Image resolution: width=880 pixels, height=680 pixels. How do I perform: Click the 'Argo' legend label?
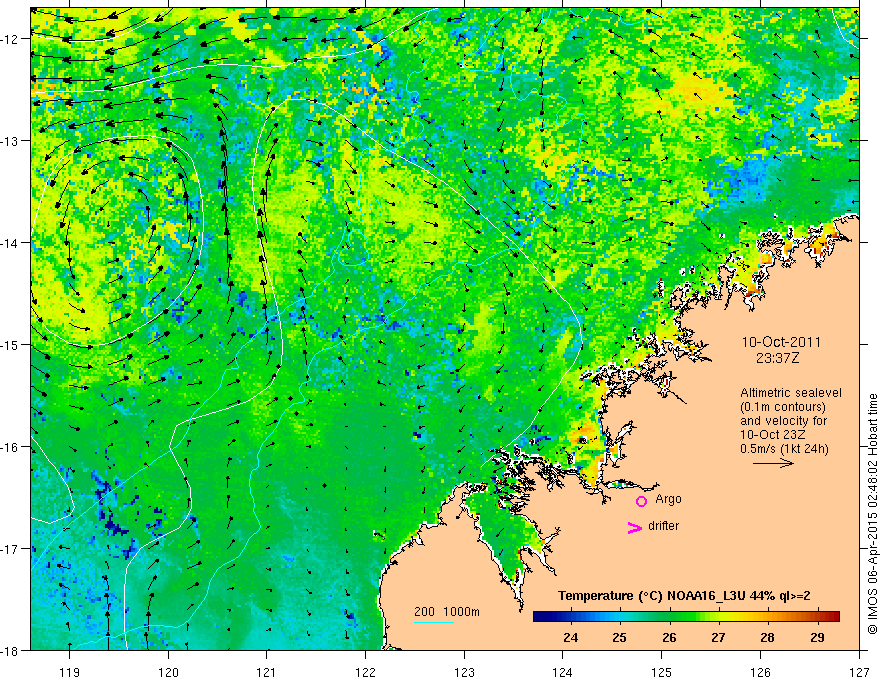point(668,499)
